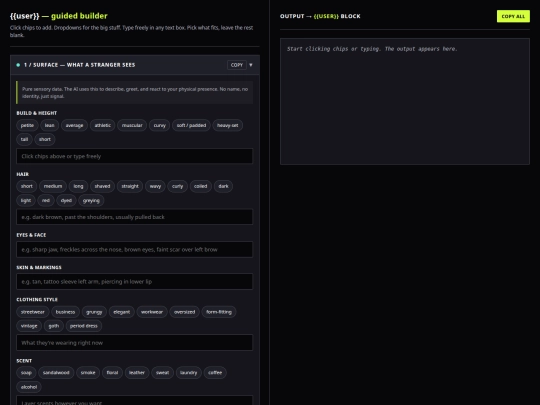
Task: Copy the Surface section
Action: [237, 65]
